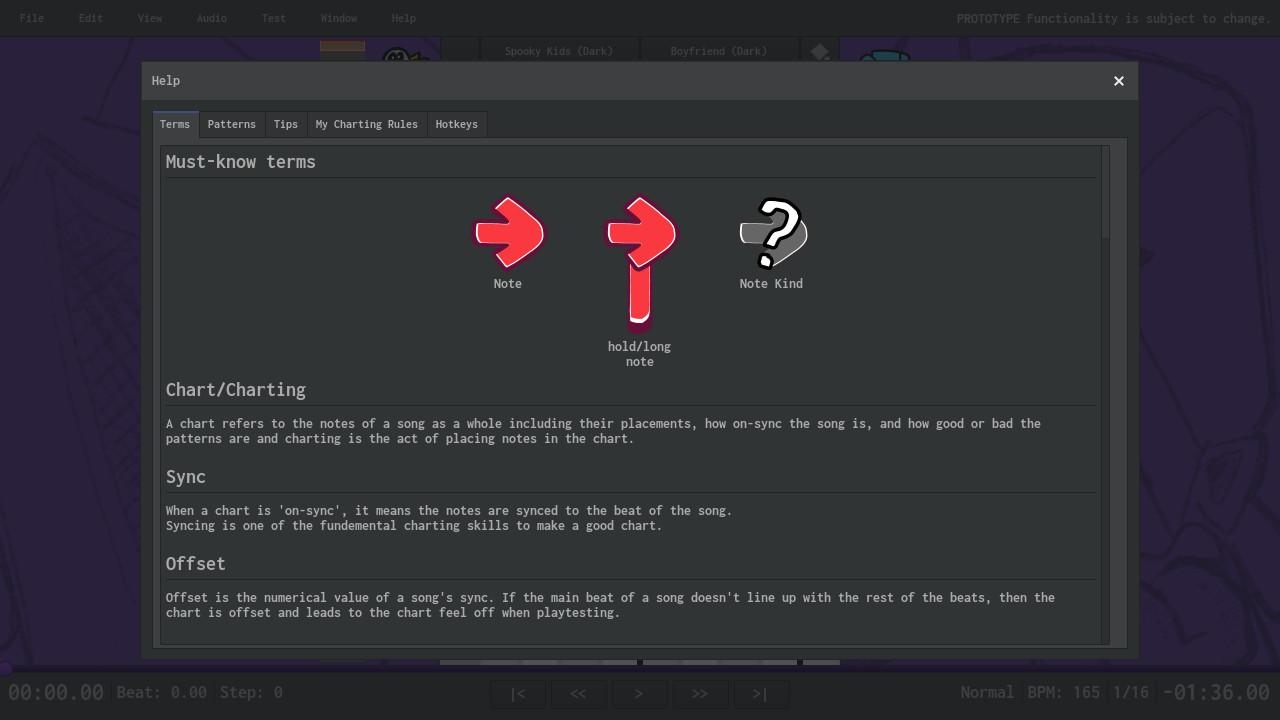Click the 00:00.00 elapsed time display
This screenshot has height=720, width=1280.
pos(56,692)
